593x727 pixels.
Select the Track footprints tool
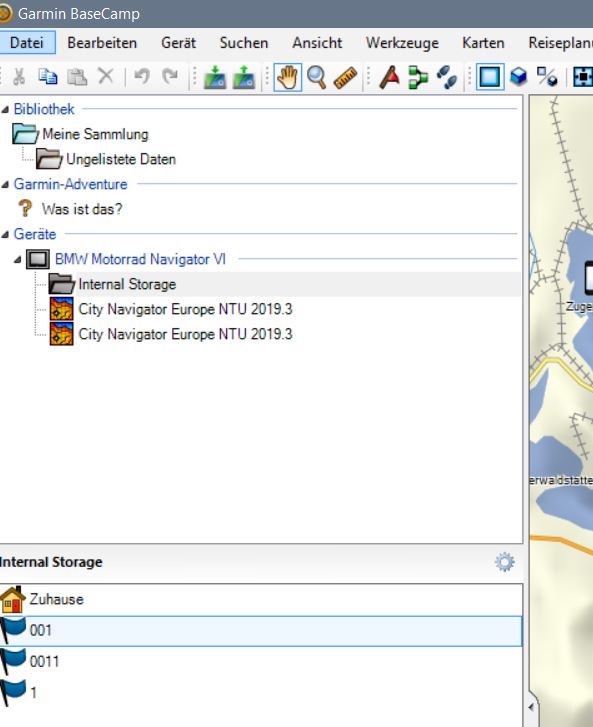[x=447, y=77]
